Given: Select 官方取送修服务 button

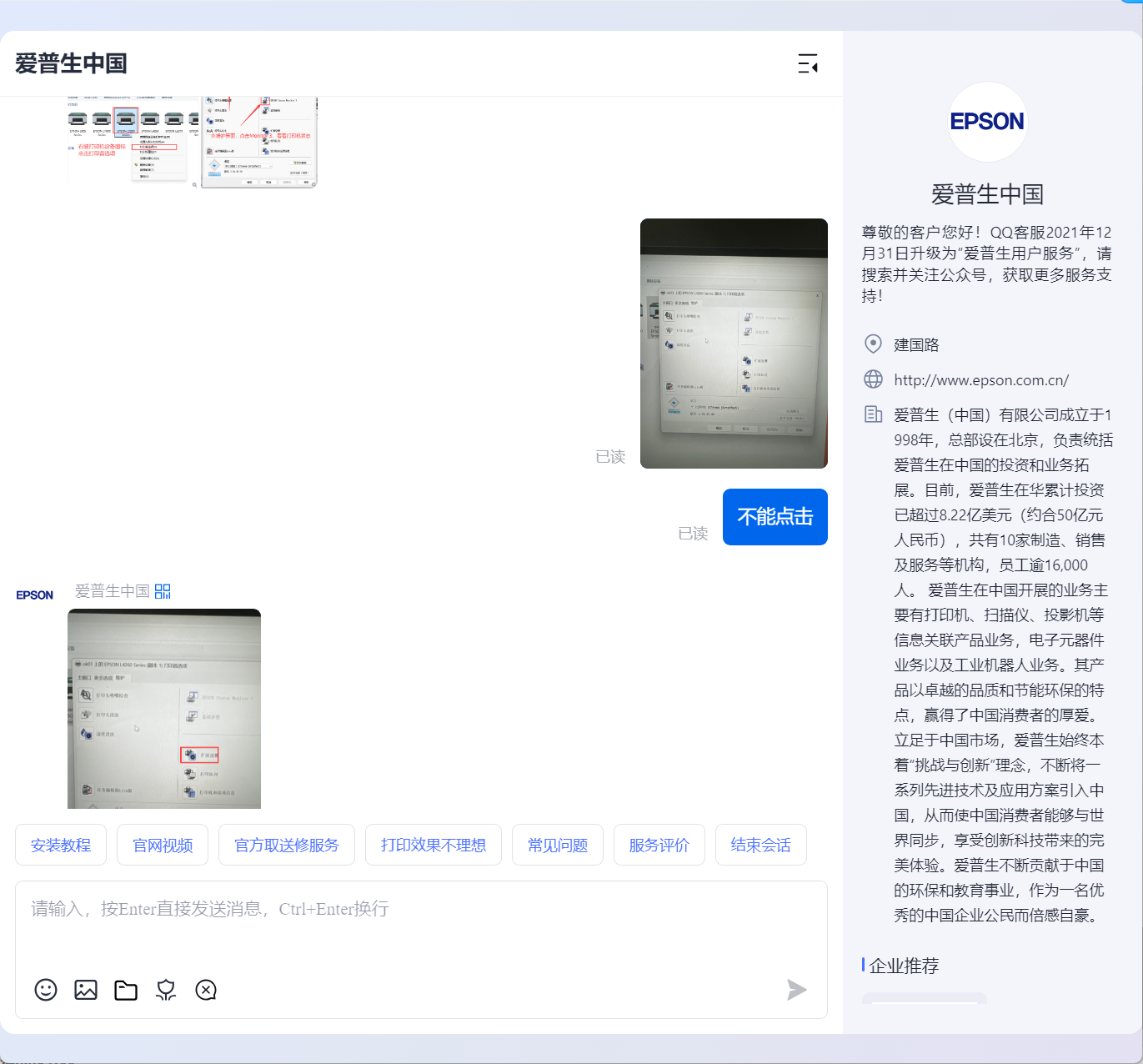Looking at the screenshot, I should point(287,845).
